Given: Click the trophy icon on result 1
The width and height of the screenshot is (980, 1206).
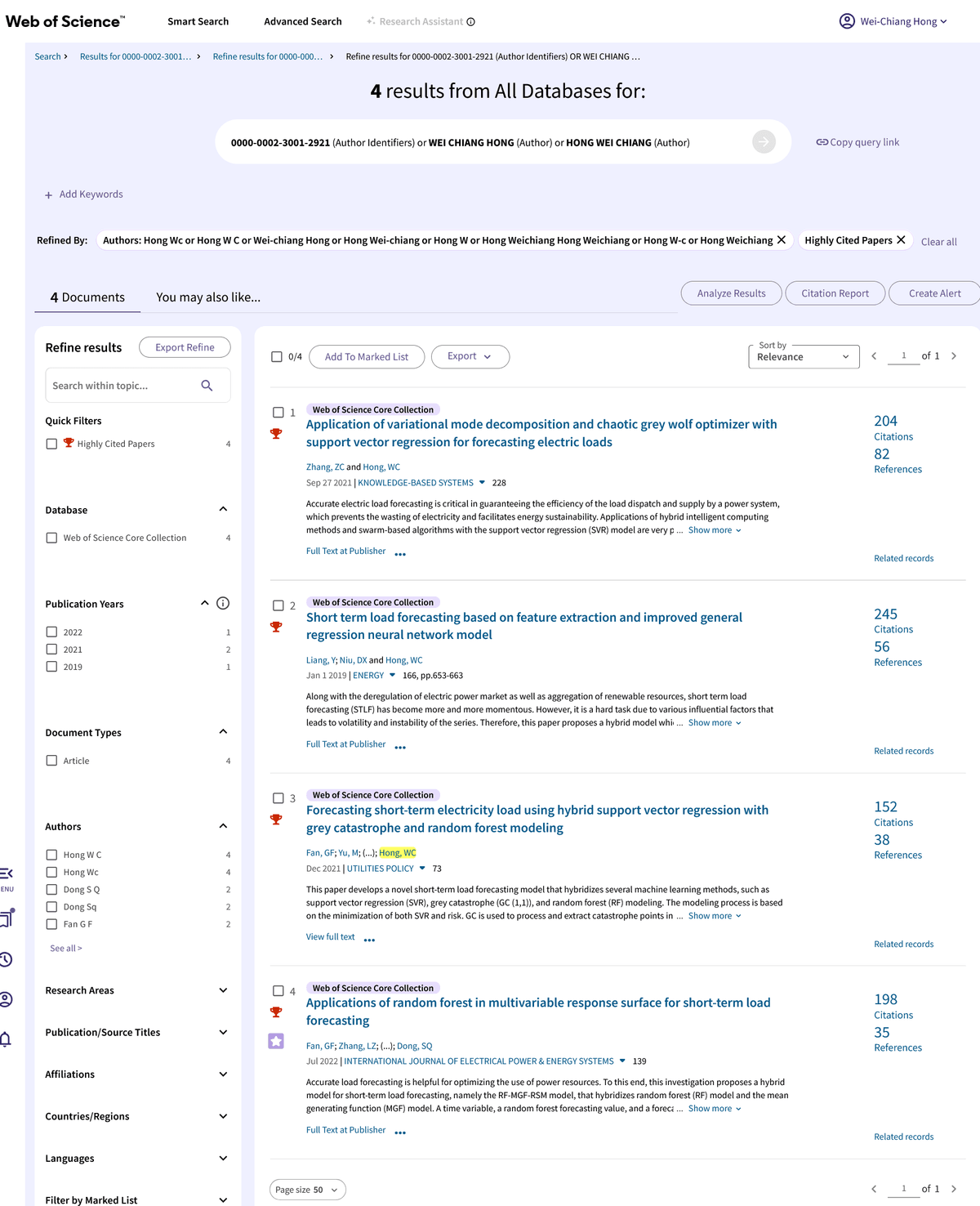Looking at the screenshot, I should click(276, 434).
